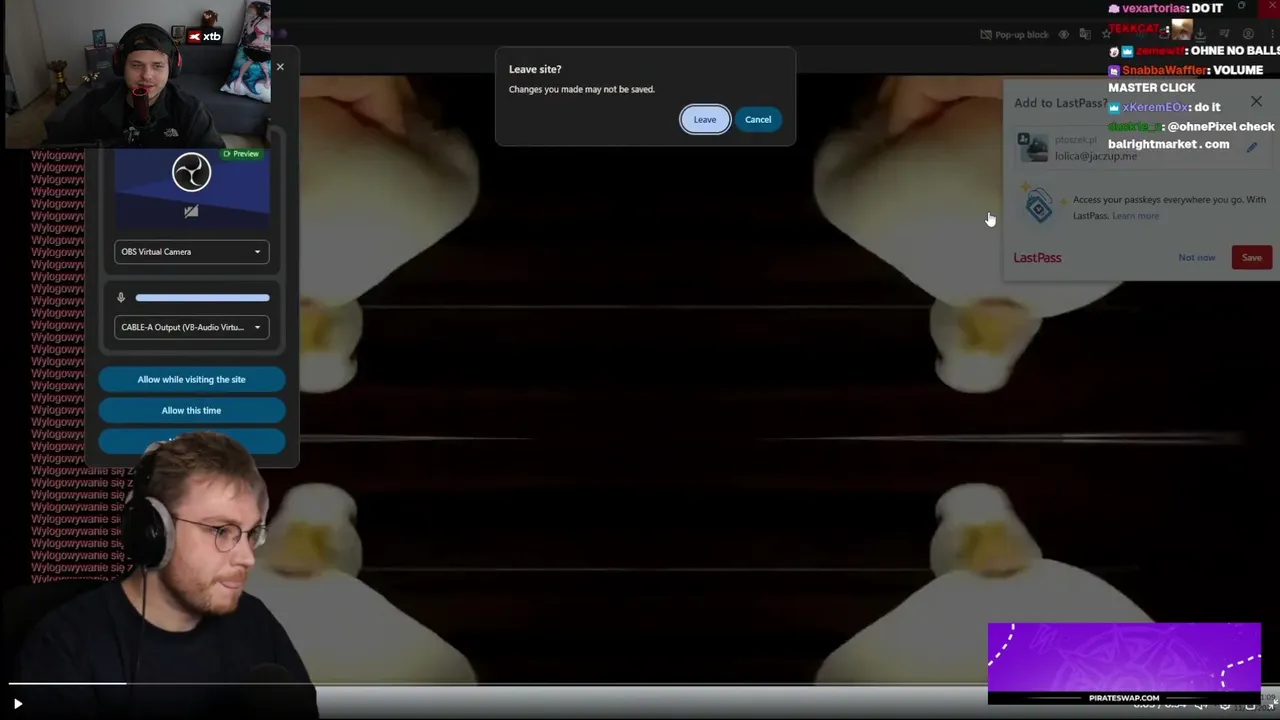Screen dimensions: 1280x720
Task: Click the lolica@jaczup.me email text
Action: coord(1096,156)
